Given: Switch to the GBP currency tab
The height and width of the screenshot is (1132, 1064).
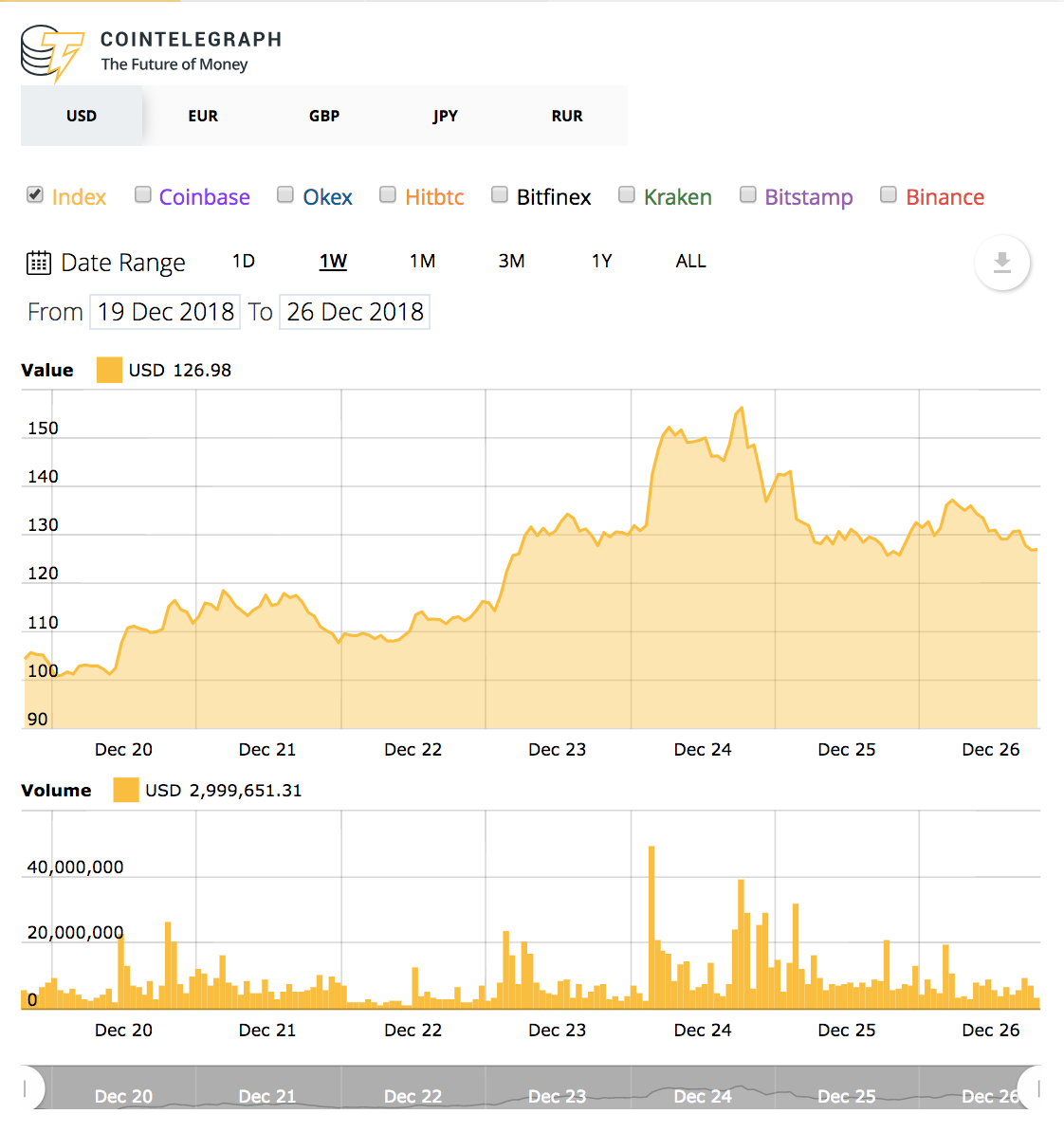Looking at the screenshot, I should pos(324,116).
